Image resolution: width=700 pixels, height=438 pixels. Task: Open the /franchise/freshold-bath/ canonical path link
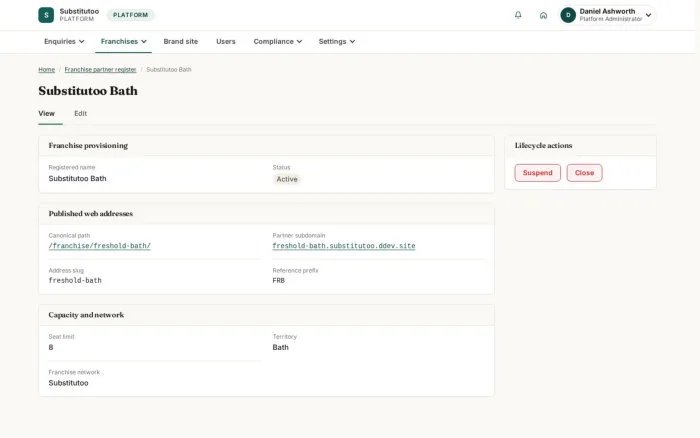point(100,246)
